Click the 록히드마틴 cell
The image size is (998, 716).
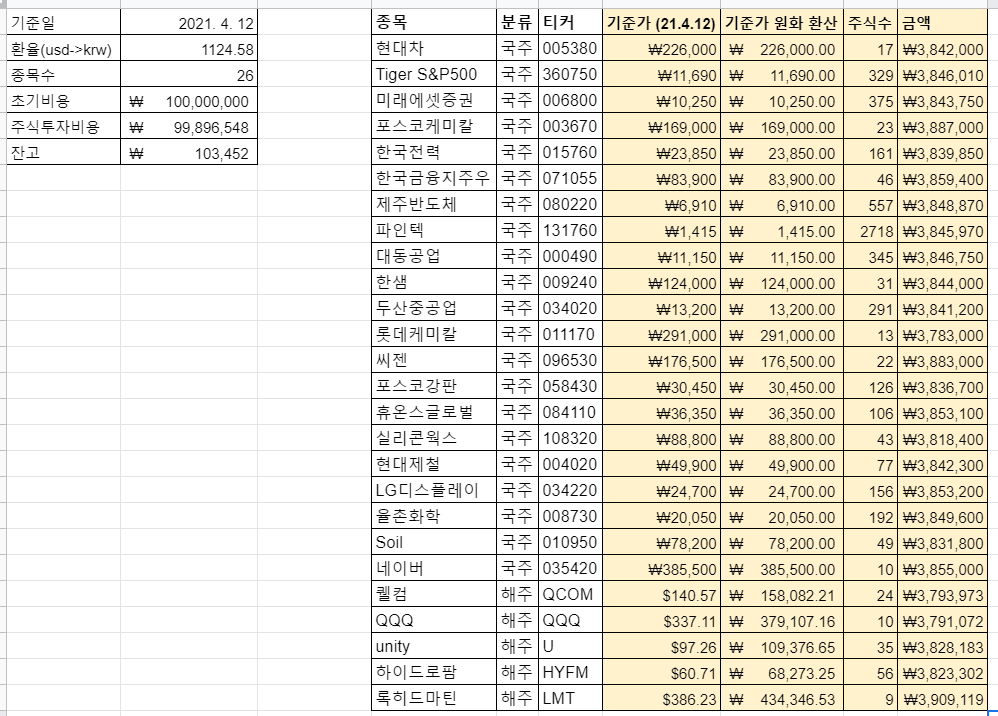433,699
